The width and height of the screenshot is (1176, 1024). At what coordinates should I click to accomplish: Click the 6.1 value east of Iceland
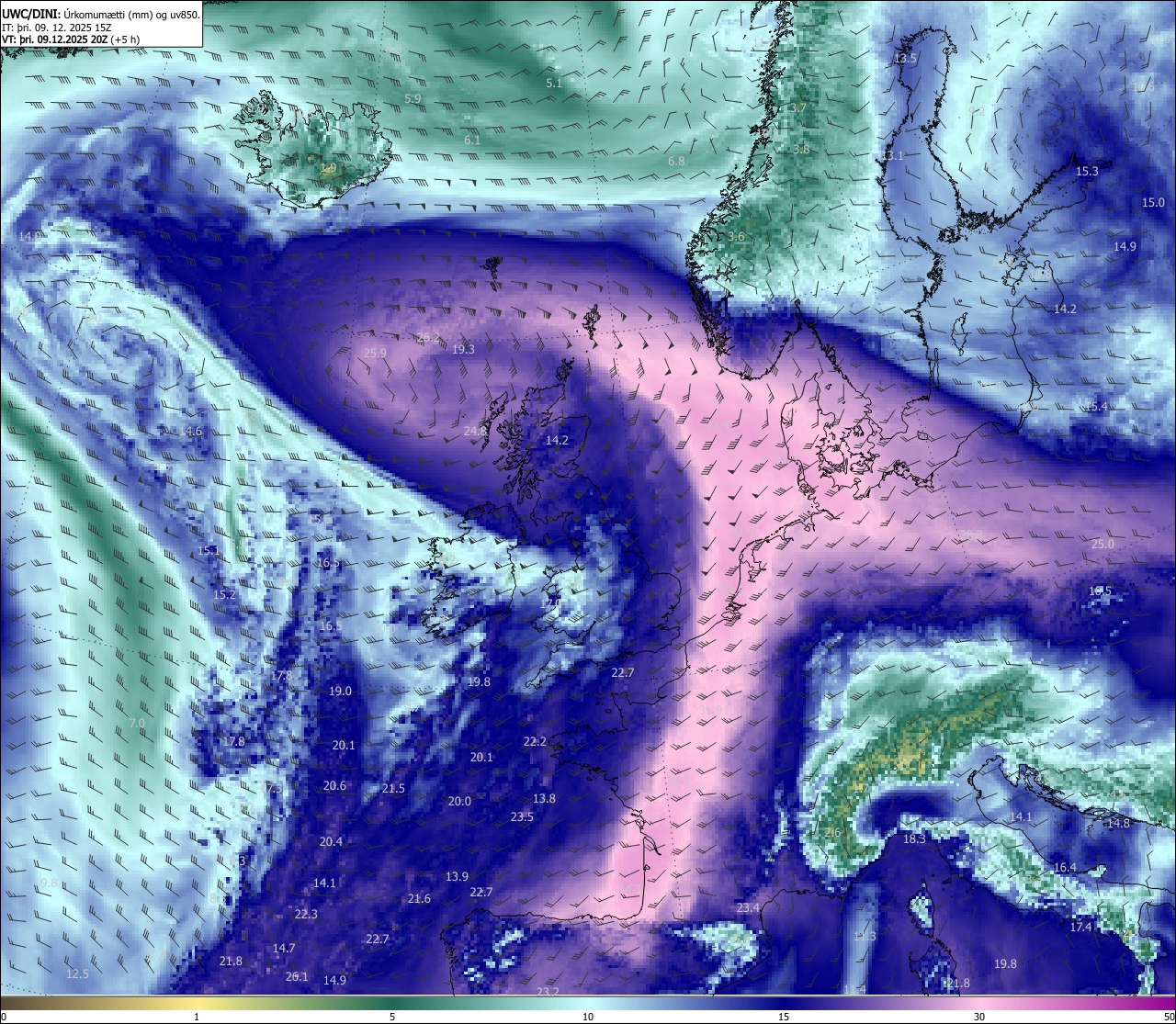tap(472, 140)
